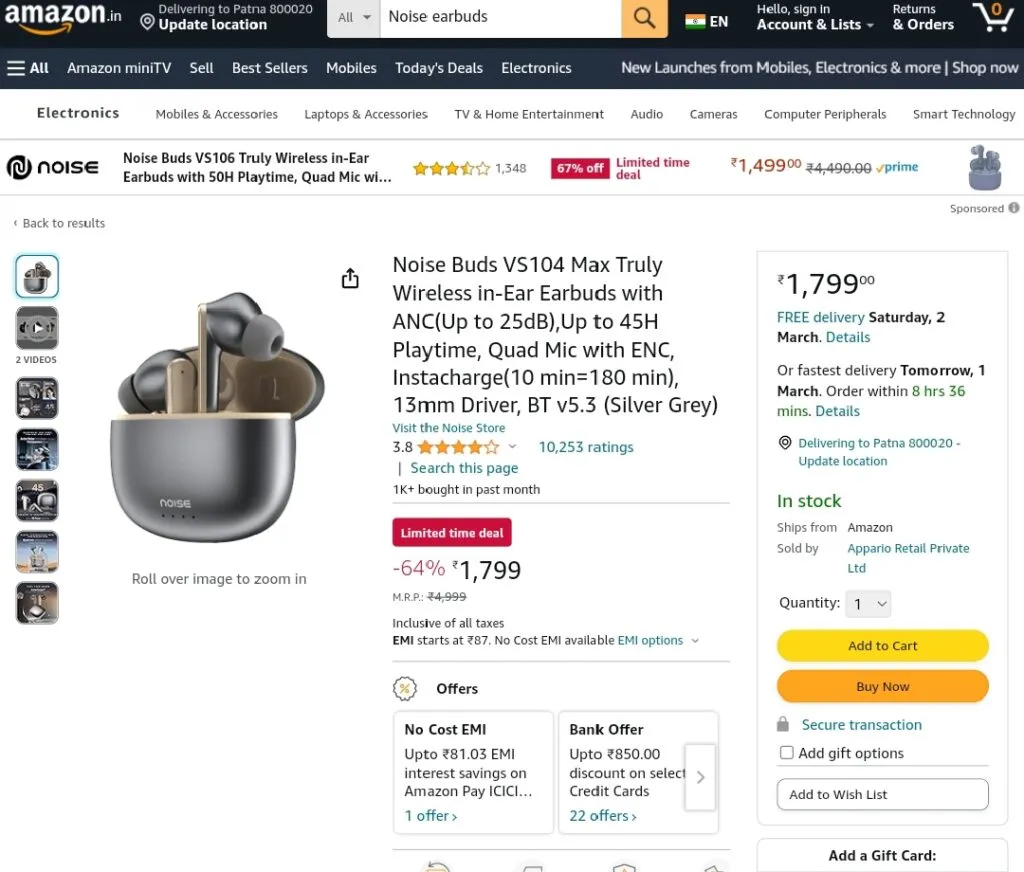
Task: Open the hamburger All menu icon
Action: point(16,68)
